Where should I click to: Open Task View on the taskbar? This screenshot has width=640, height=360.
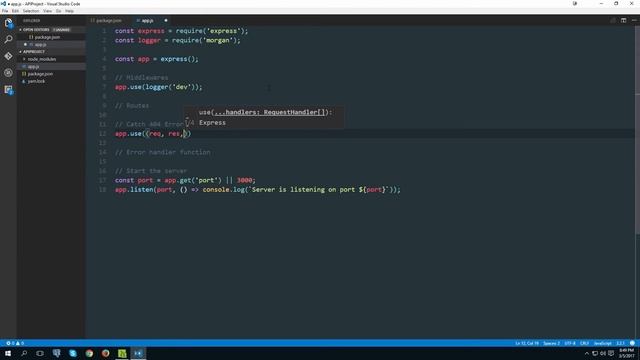(40, 353)
